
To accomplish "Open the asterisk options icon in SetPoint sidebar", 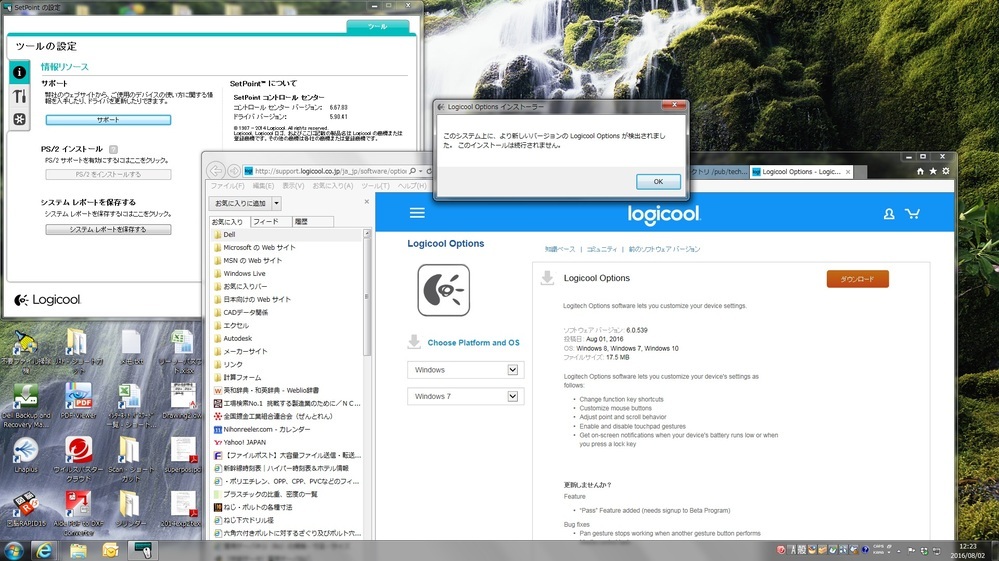I will click(19, 119).
